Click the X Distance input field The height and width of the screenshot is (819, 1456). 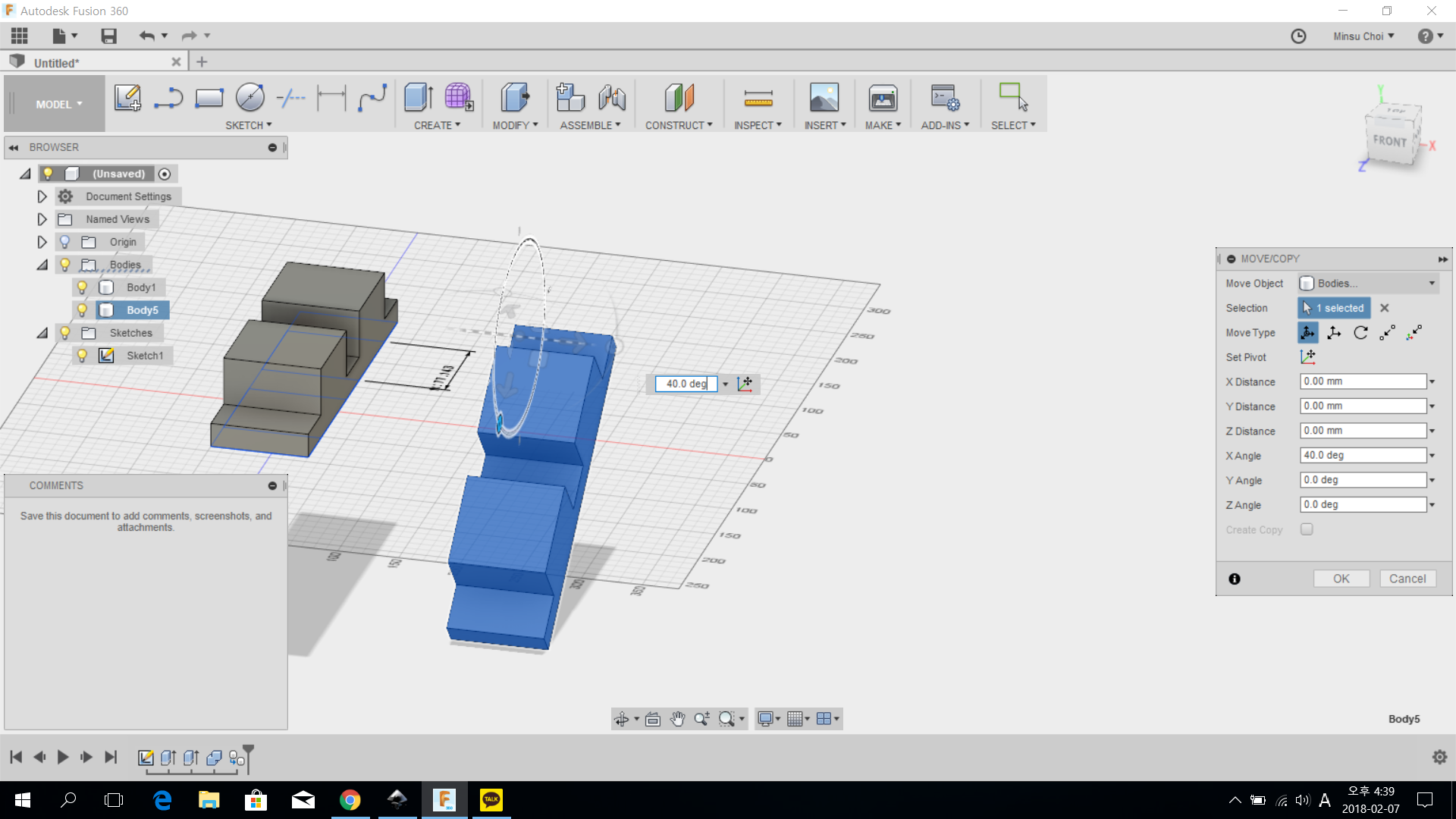point(1363,381)
